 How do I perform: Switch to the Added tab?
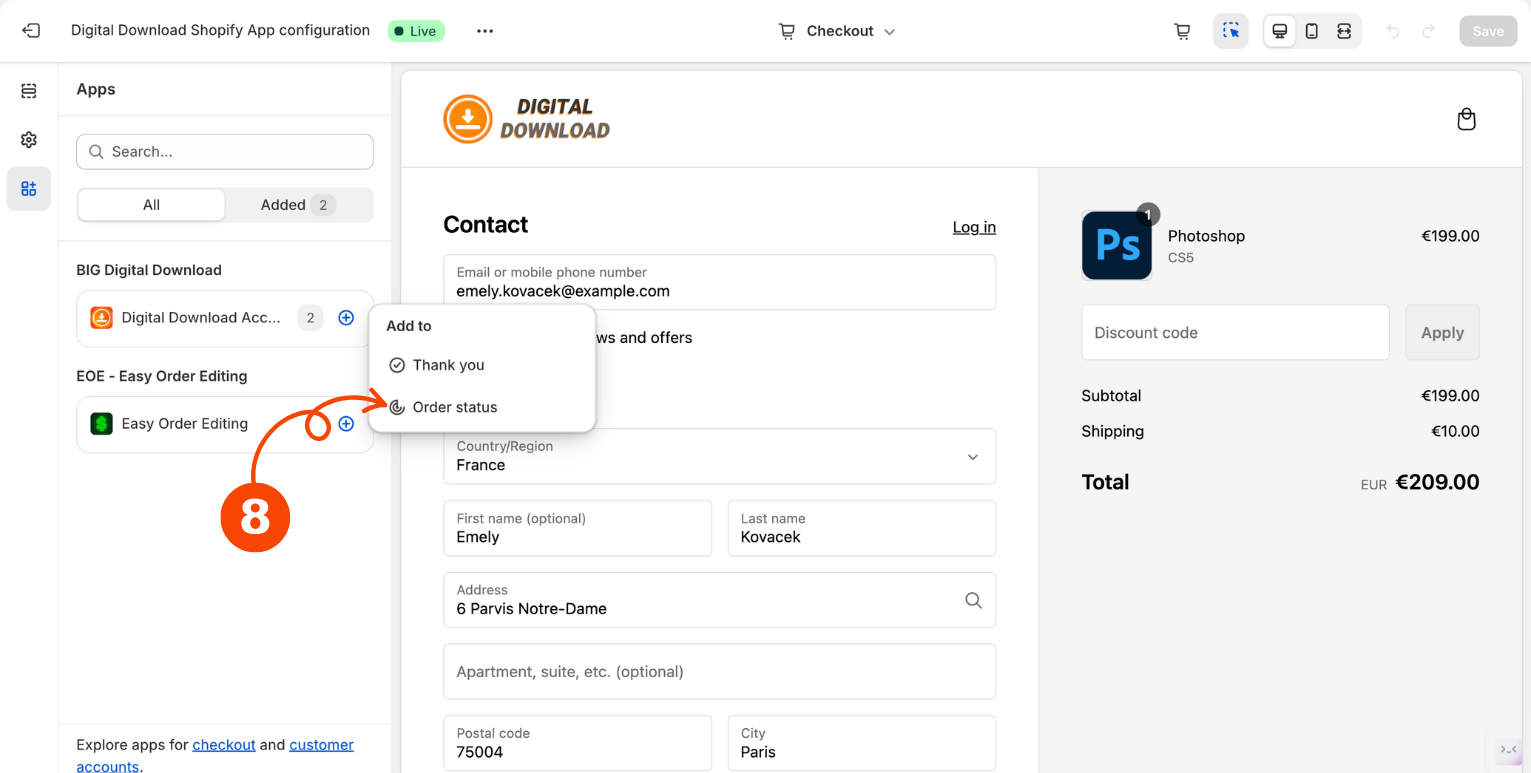[297, 205]
